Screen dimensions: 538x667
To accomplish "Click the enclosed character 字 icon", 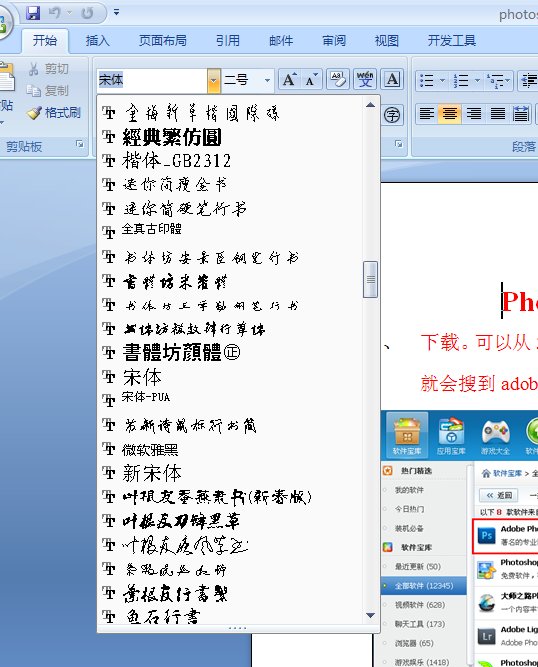I will pyautogui.click(x=392, y=115).
